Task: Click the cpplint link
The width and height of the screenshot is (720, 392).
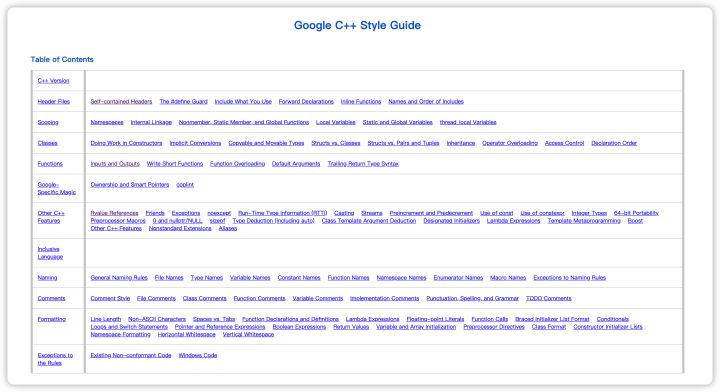Action: click(185, 185)
